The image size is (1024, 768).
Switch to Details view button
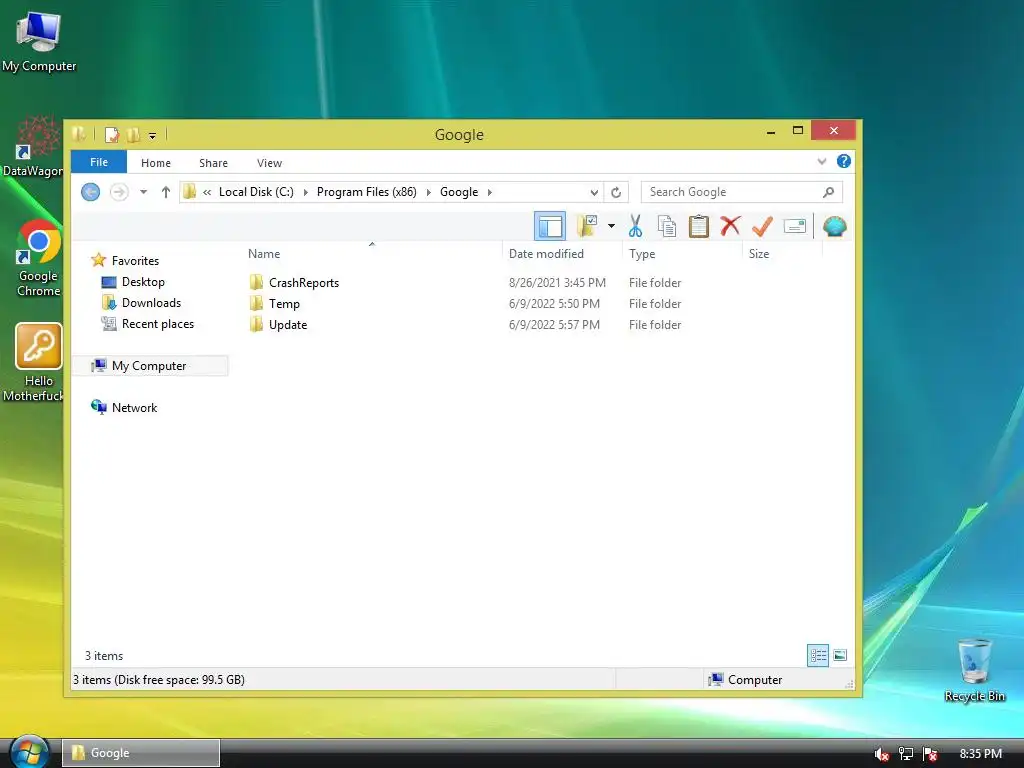click(x=818, y=655)
